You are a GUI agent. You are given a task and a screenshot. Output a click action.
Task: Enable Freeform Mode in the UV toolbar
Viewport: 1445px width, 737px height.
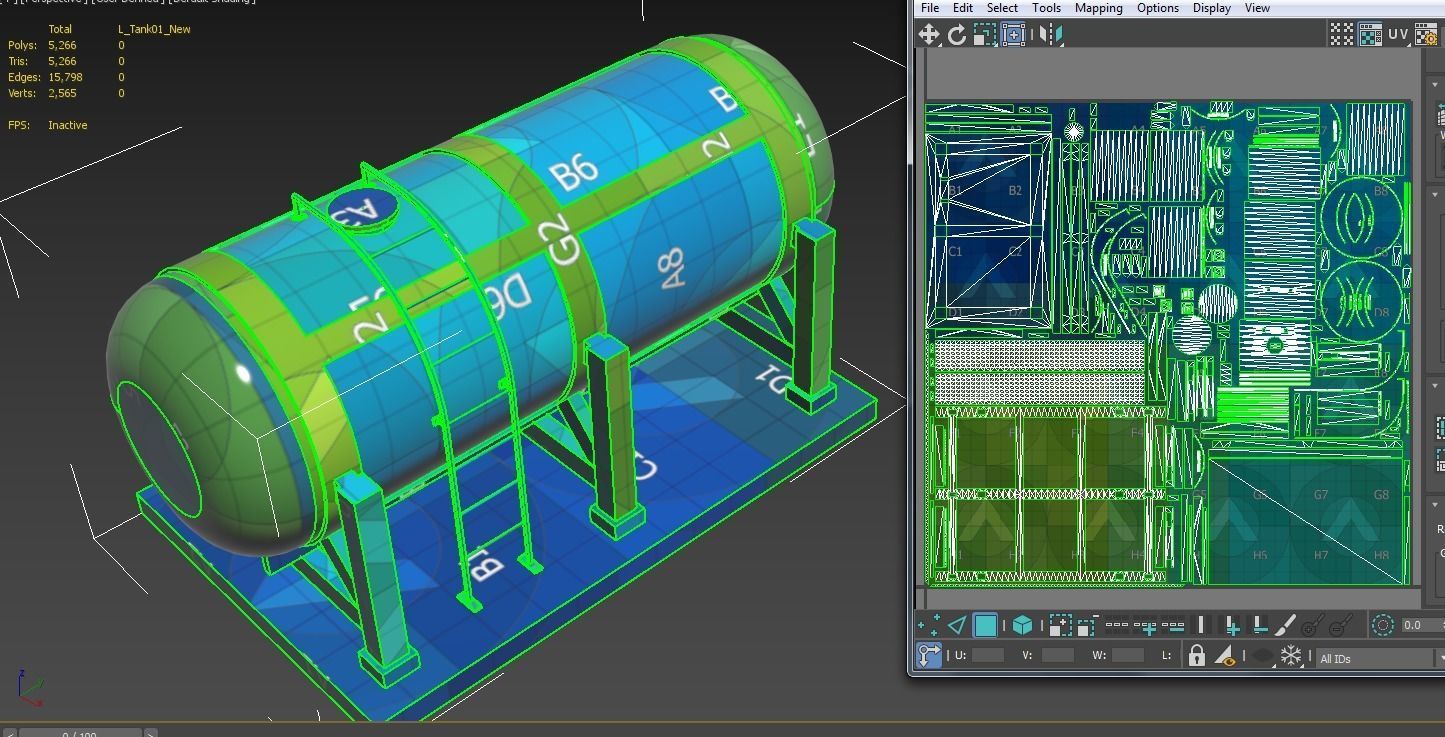[x=1014, y=33]
